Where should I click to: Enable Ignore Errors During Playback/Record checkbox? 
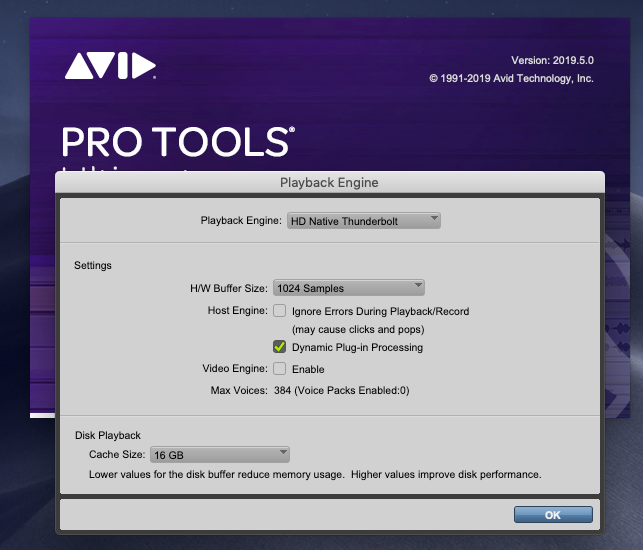click(x=280, y=310)
